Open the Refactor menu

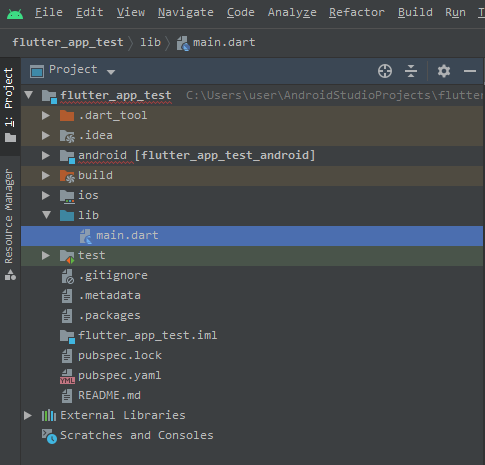pos(357,12)
